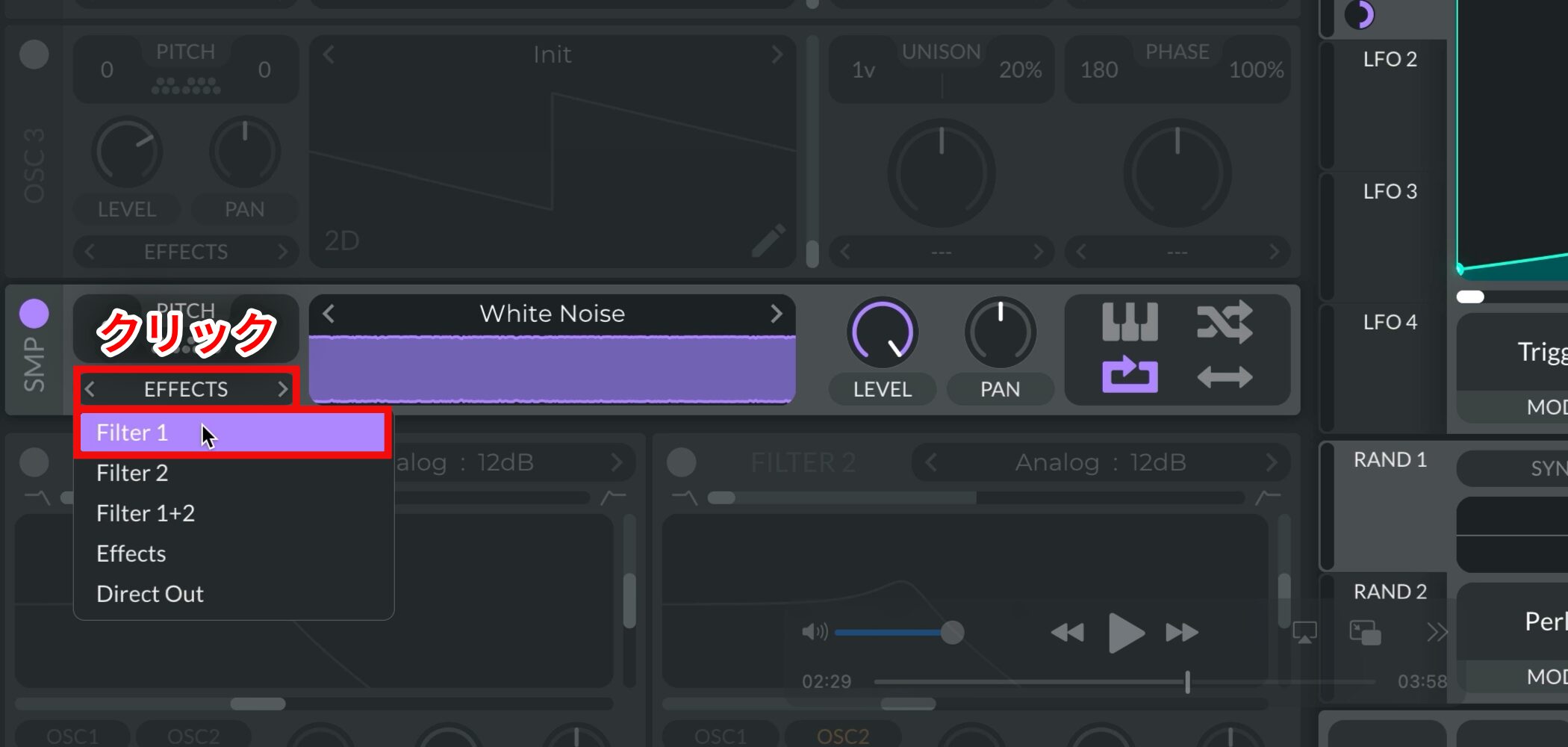Select the RAND 1 modulation source
Viewport: 1568px width, 747px height.
tap(1390, 459)
